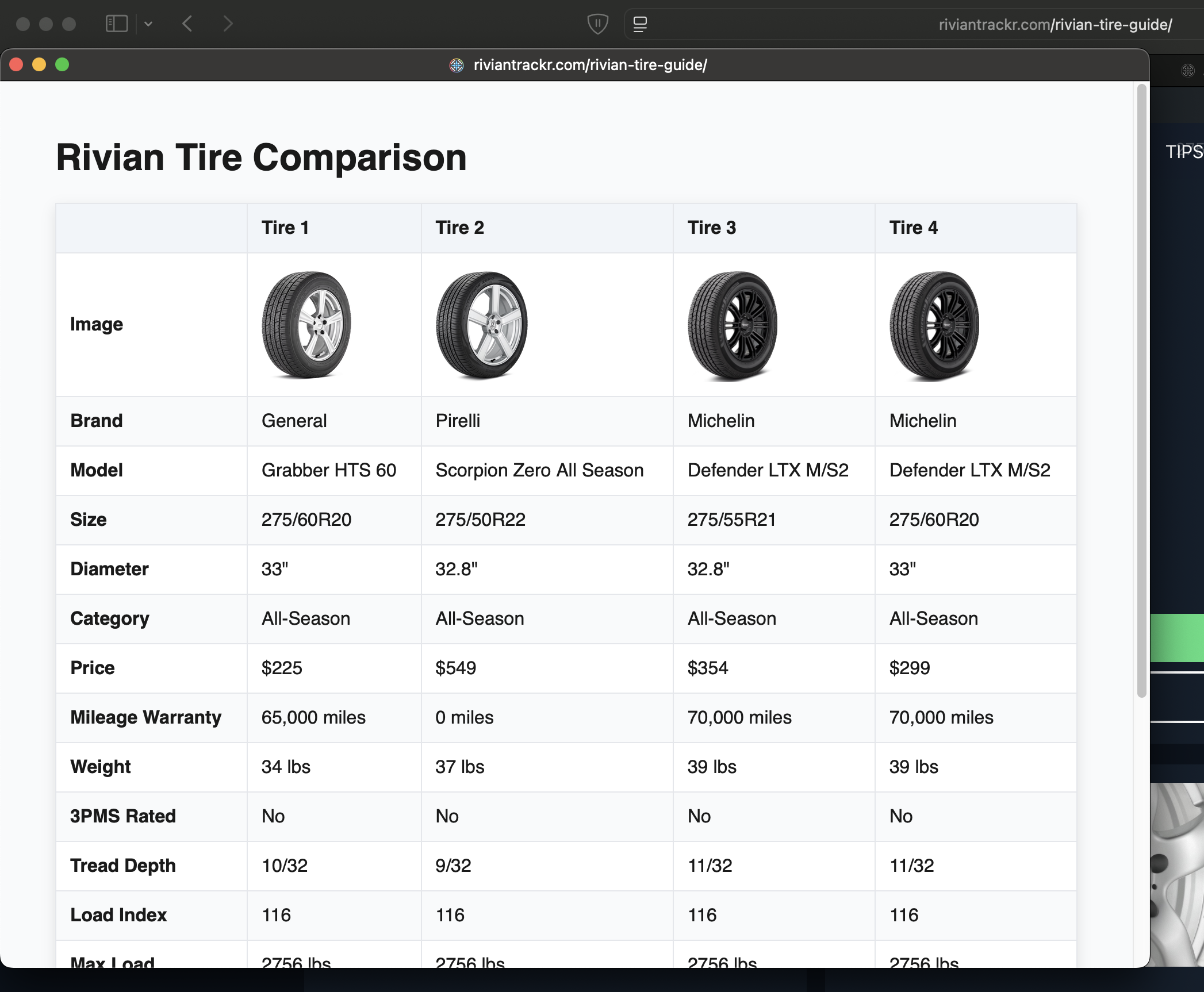
Task: Click the wheel image in background page
Action: point(1177,874)
